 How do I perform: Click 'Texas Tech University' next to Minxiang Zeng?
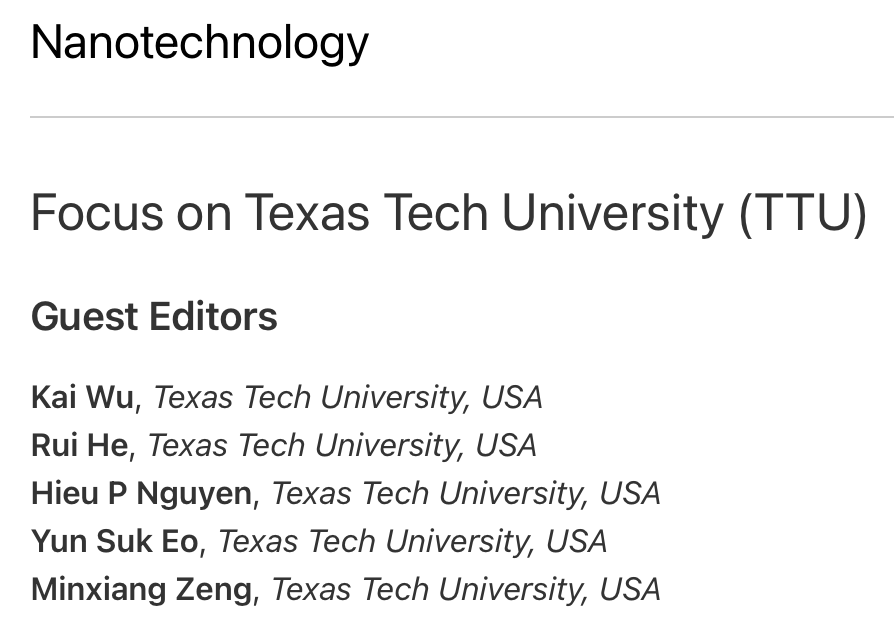click(427, 589)
